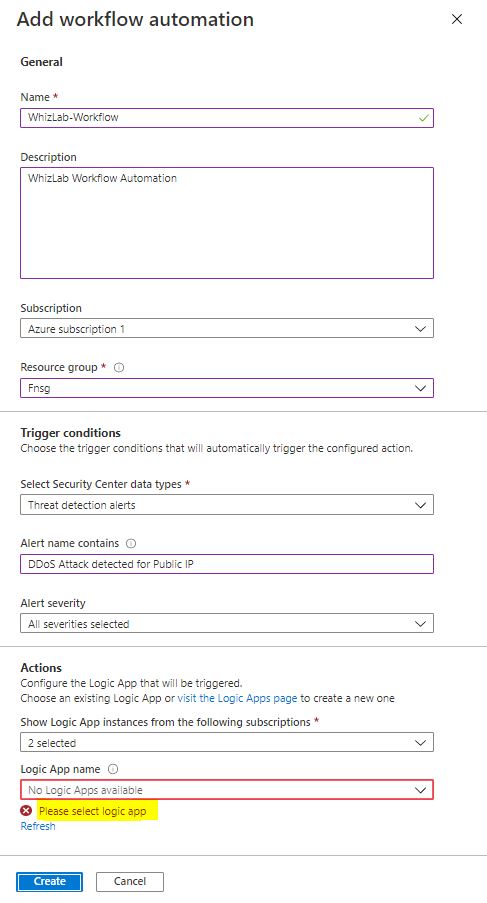The width and height of the screenshot is (487, 903).
Task: Click the Cancel button
Action: point(130,881)
